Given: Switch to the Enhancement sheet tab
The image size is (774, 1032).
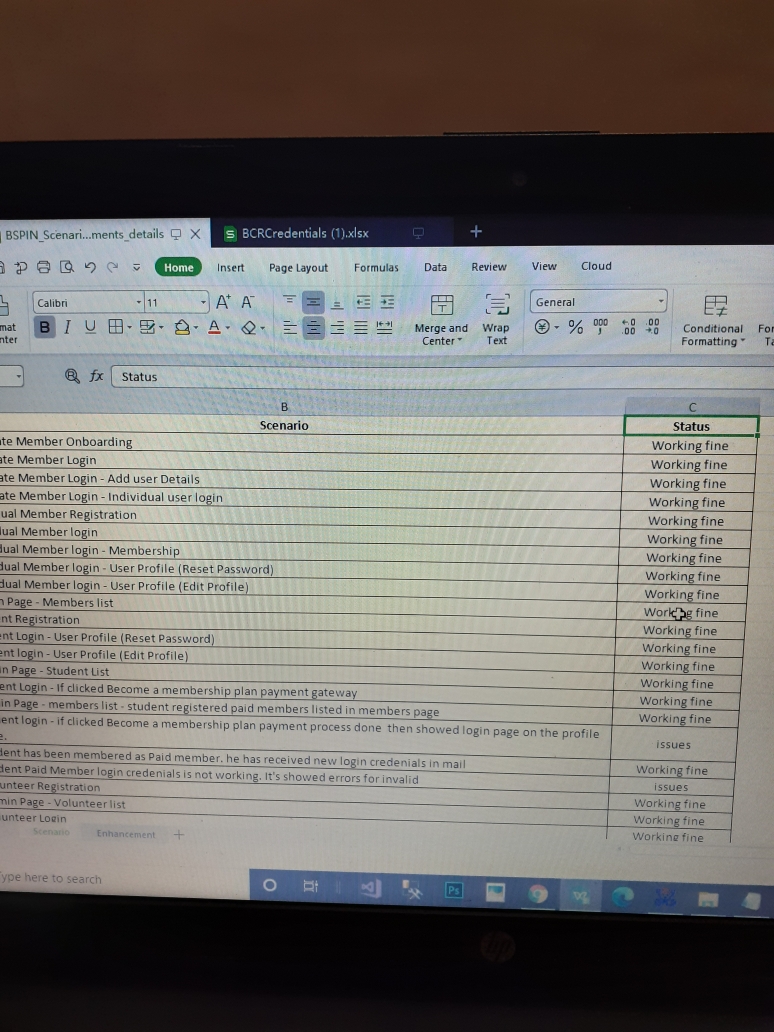Looking at the screenshot, I should point(126,833).
